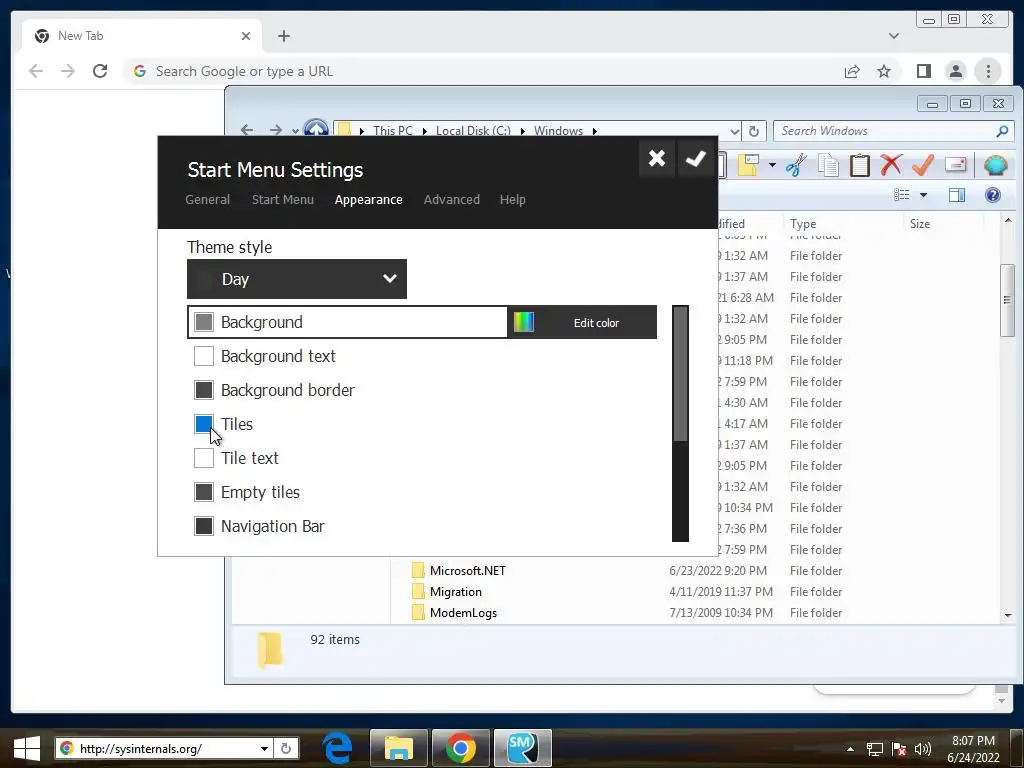Viewport: 1024px width, 768px height.
Task: Click Chrome icon in the taskbar
Action: [x=460, y=748]
